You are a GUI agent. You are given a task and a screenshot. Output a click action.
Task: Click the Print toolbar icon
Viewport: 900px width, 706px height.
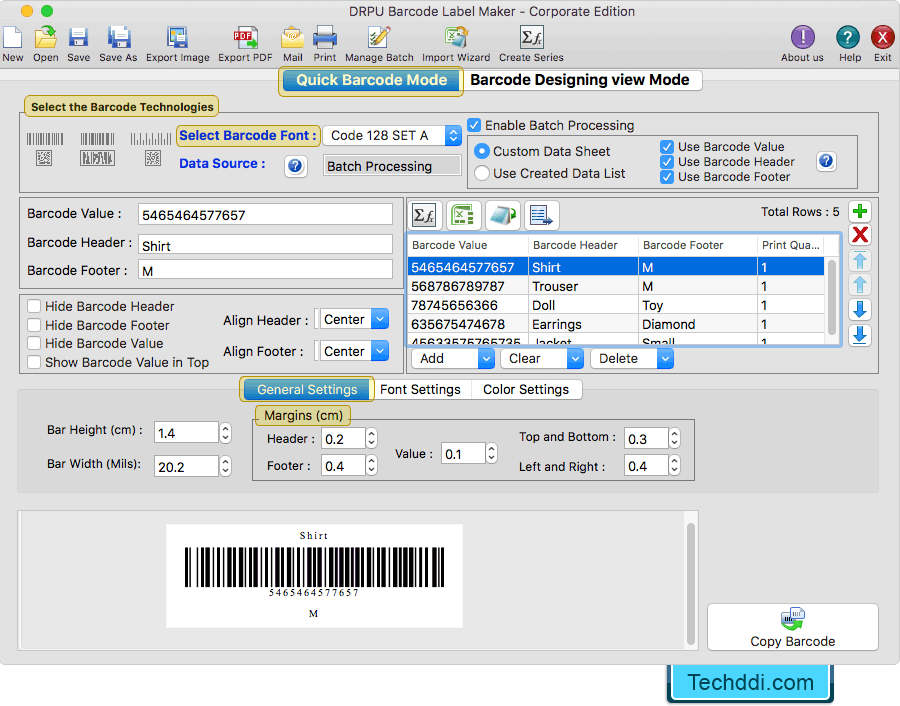(x=325, y=38)
